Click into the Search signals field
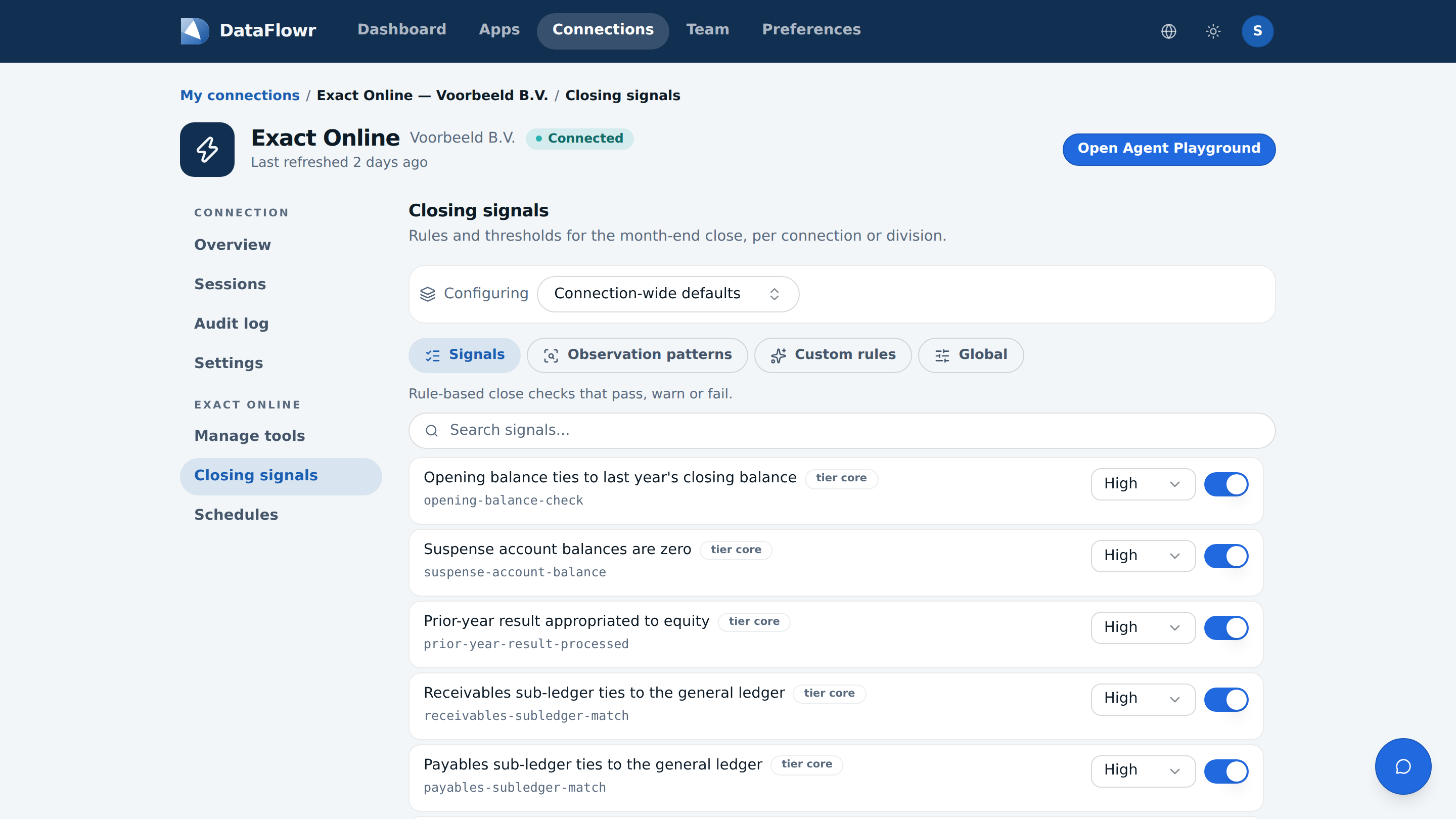The width and height of the screenshot is (1456, 819). point(842,431)
